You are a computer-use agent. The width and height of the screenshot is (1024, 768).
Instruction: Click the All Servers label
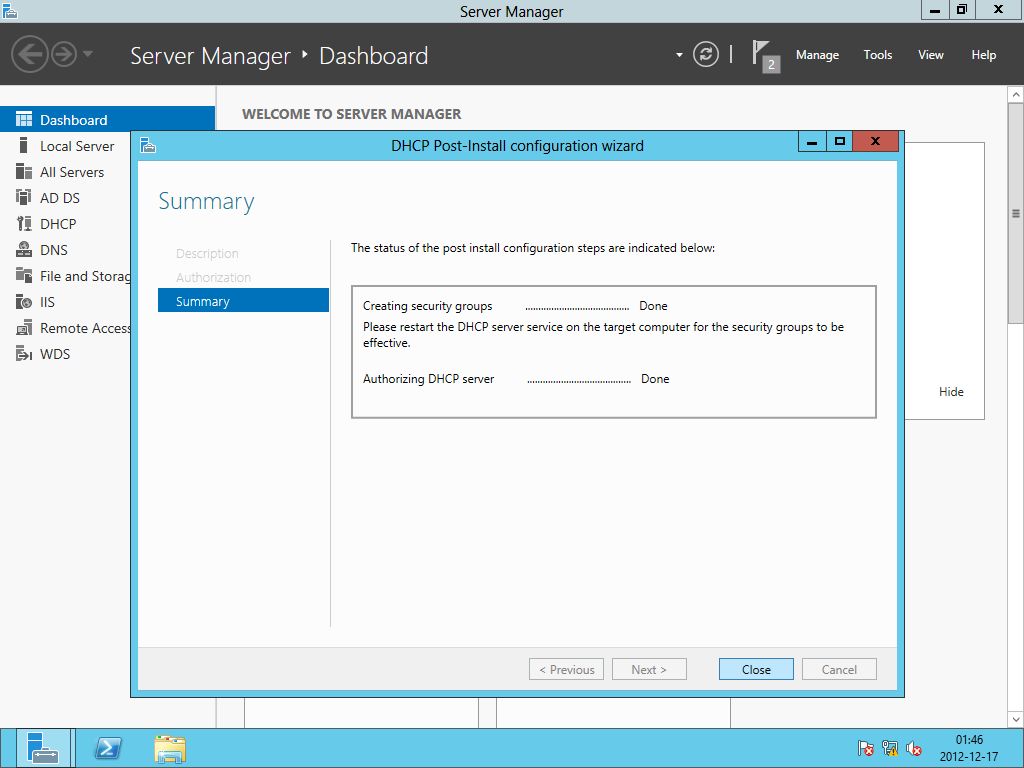(x=72, y=172)
